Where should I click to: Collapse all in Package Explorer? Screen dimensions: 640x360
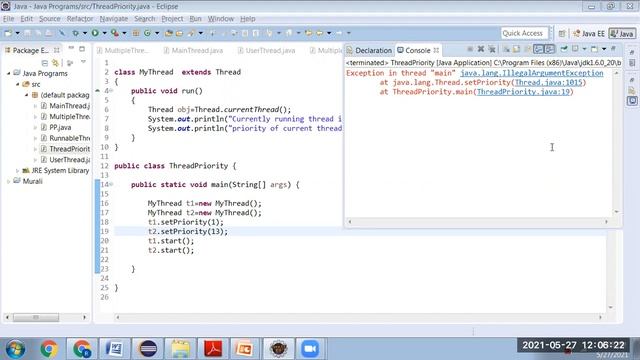coord(44,62)
